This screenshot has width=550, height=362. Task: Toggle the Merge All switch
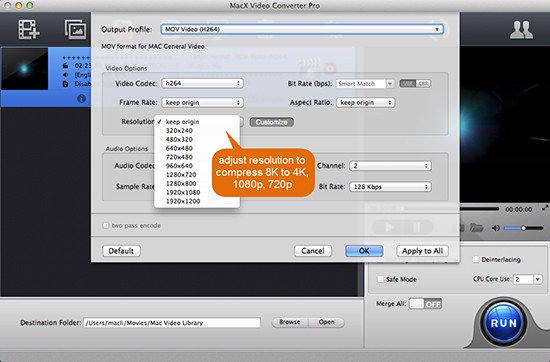pos(425,304)
